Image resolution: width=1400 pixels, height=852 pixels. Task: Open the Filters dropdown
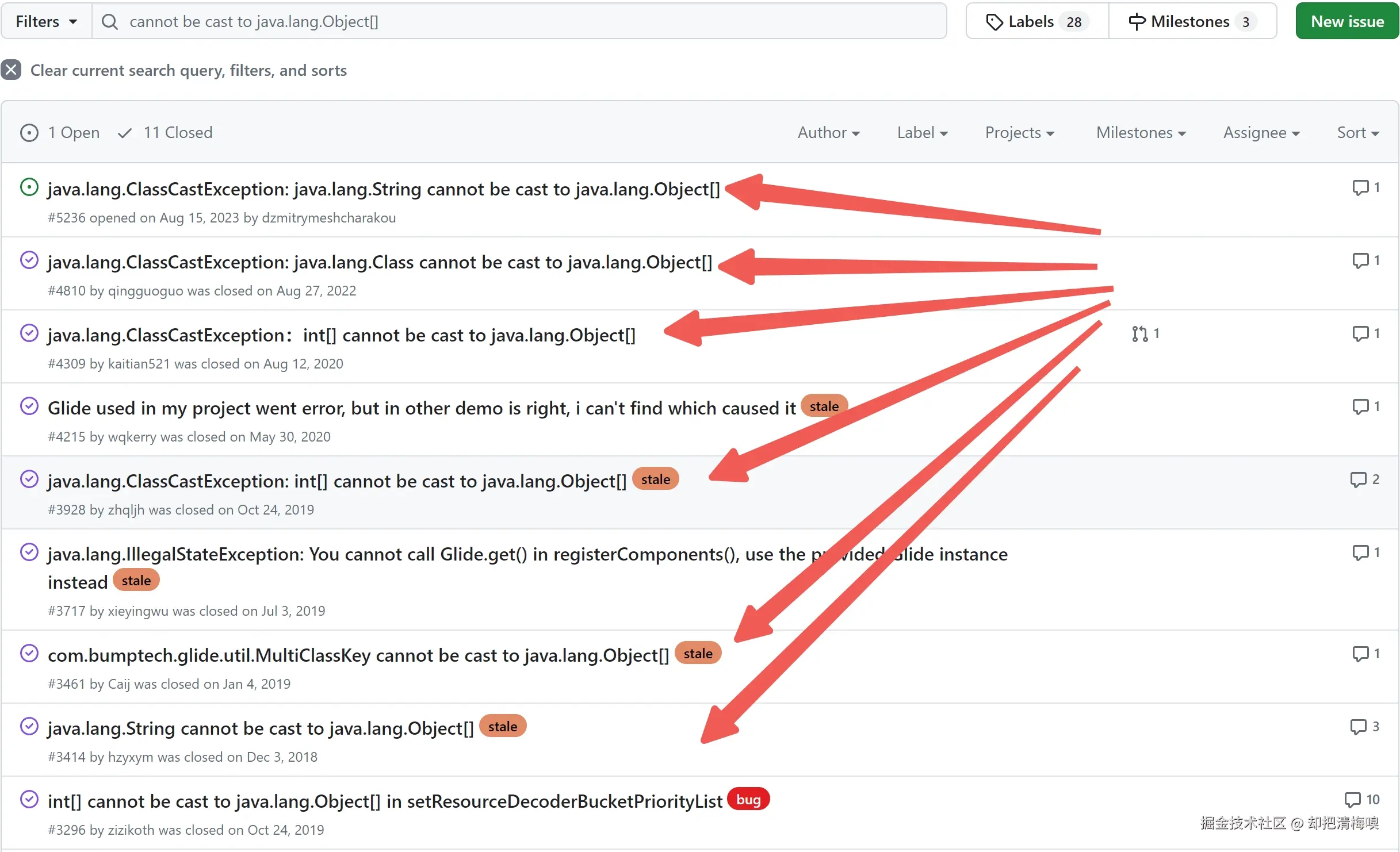pos(46,22)
